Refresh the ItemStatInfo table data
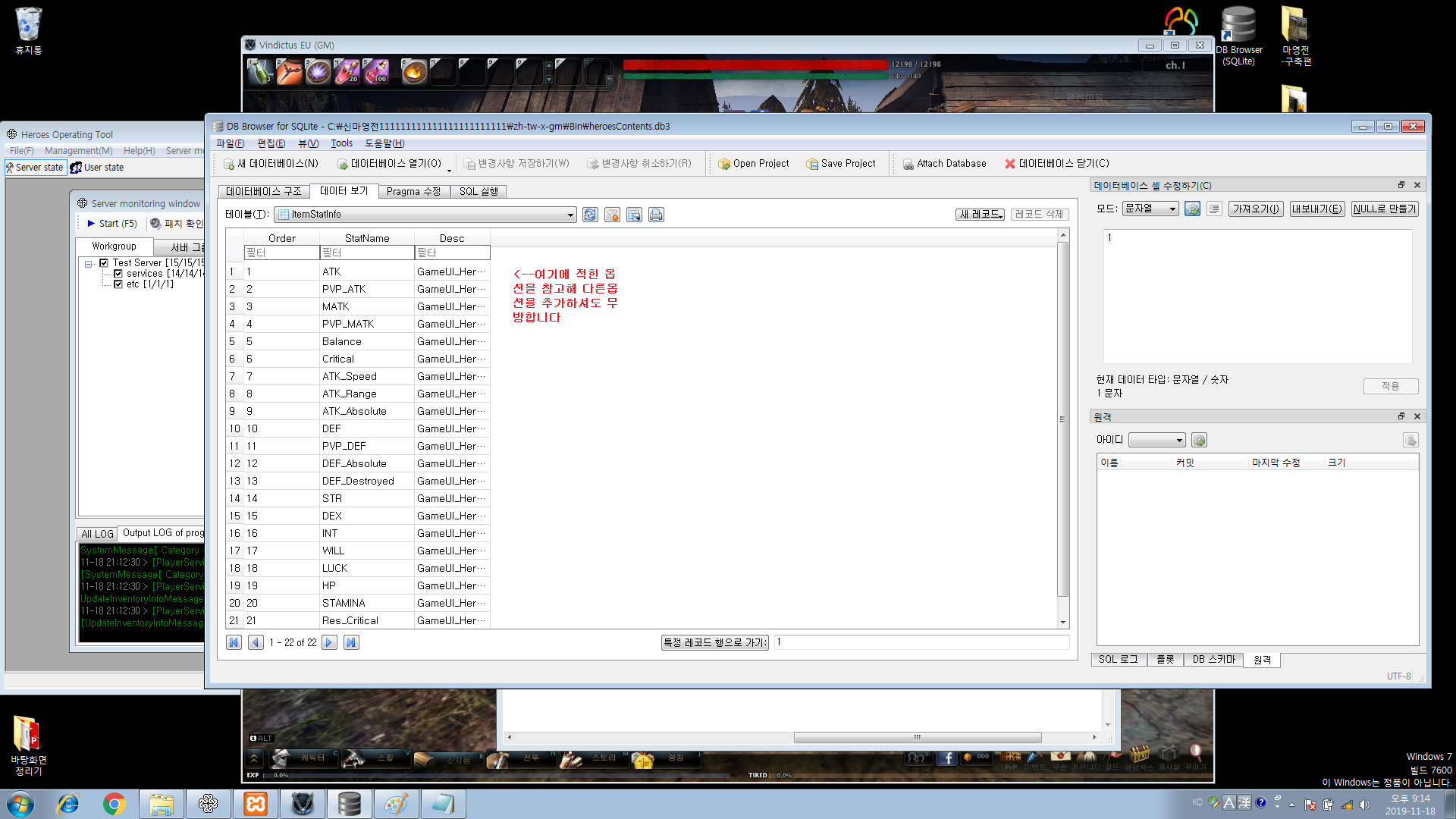Image resolution: width=1456 pixels, height=819 pixels. [x=590, y=215]
